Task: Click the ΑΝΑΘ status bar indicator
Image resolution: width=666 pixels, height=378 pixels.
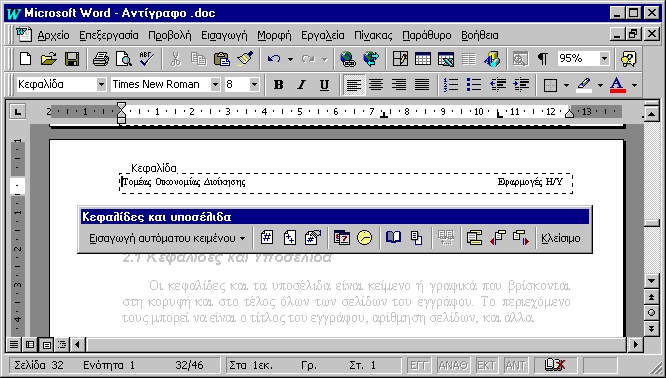Action: point(453,365)
